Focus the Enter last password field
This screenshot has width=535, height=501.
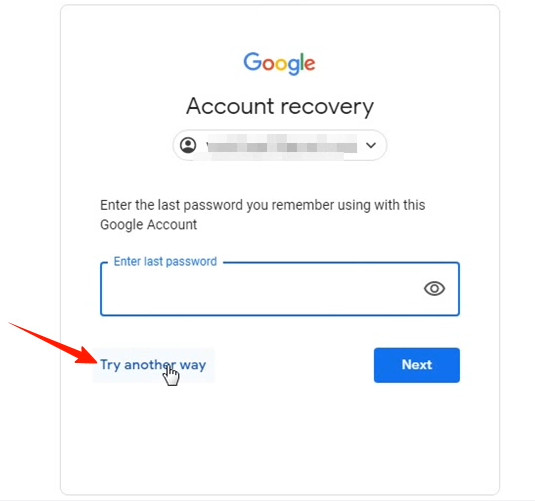tap(280, 289)
